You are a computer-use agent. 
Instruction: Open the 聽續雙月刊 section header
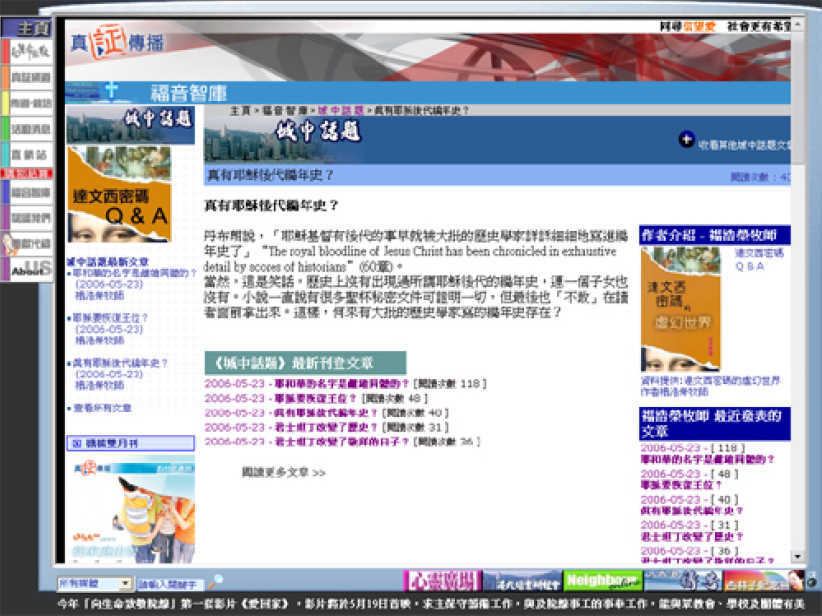130,443
